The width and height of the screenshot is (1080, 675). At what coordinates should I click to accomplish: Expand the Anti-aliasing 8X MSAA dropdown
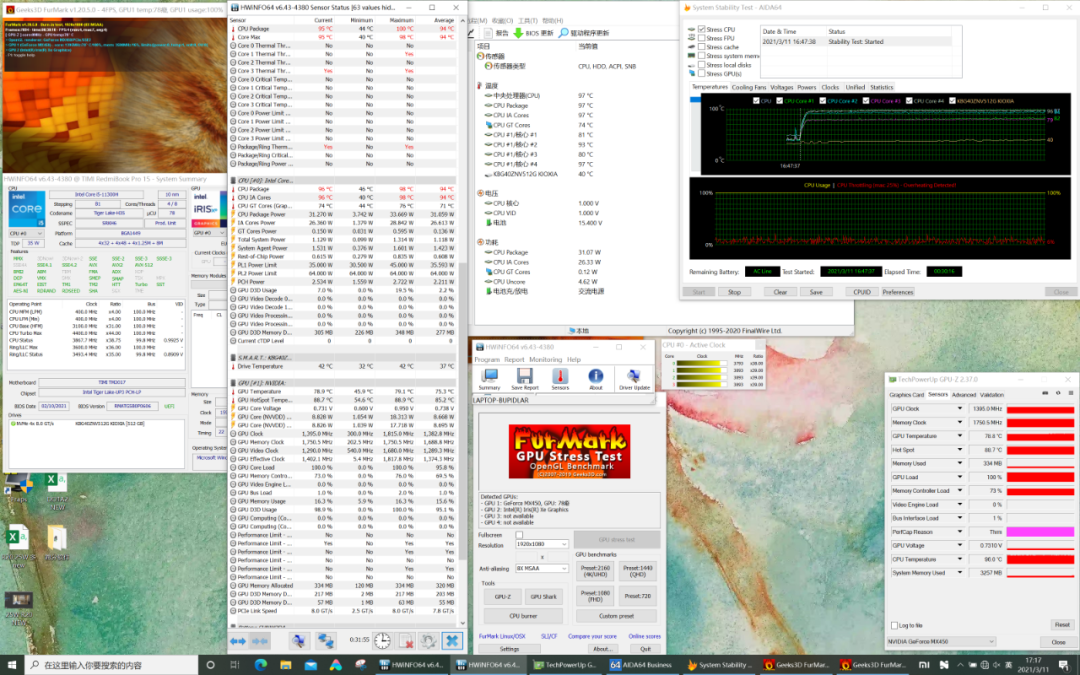pyautogui.click(x=540, y=568)
